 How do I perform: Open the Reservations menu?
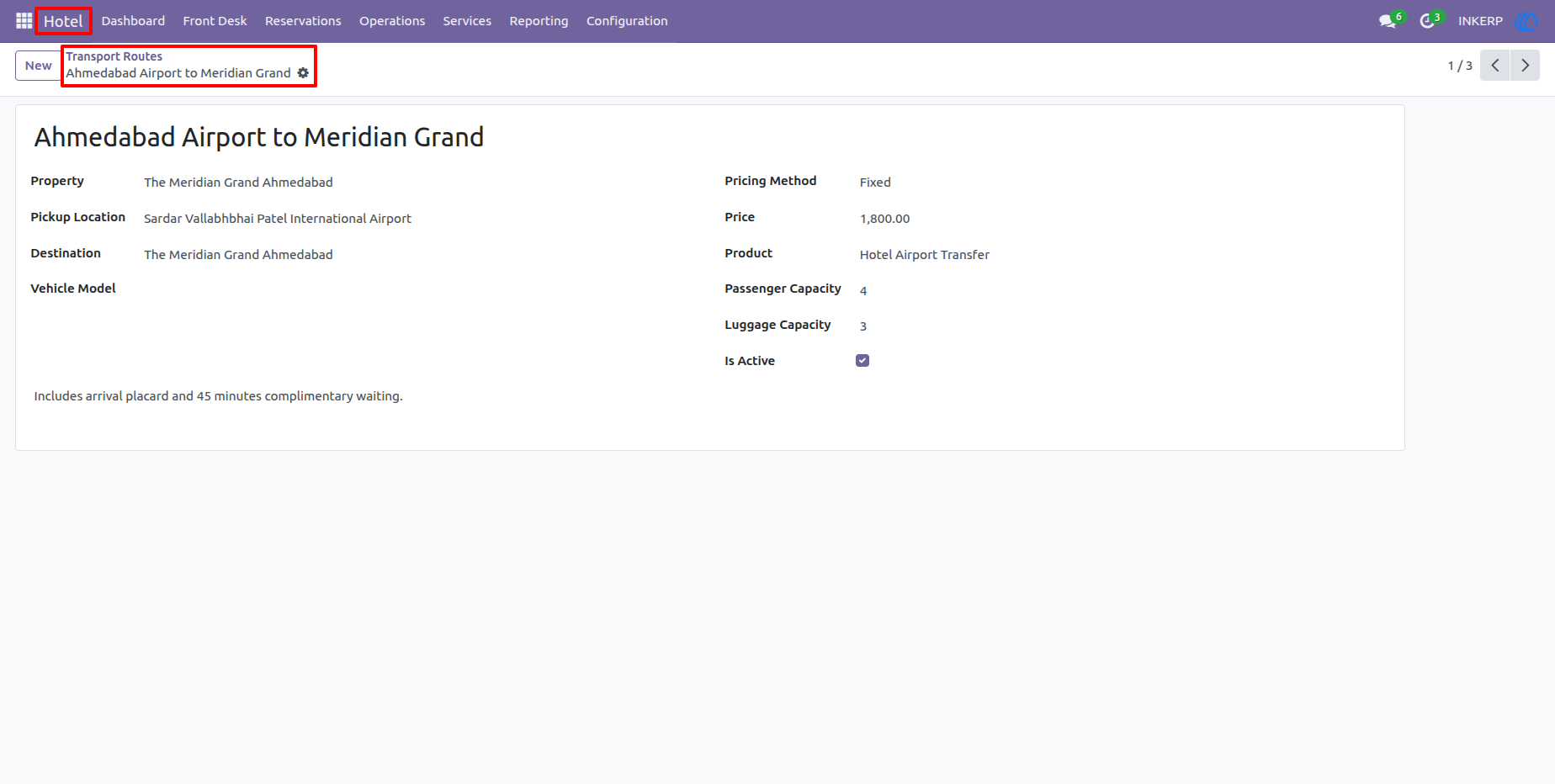303,21
